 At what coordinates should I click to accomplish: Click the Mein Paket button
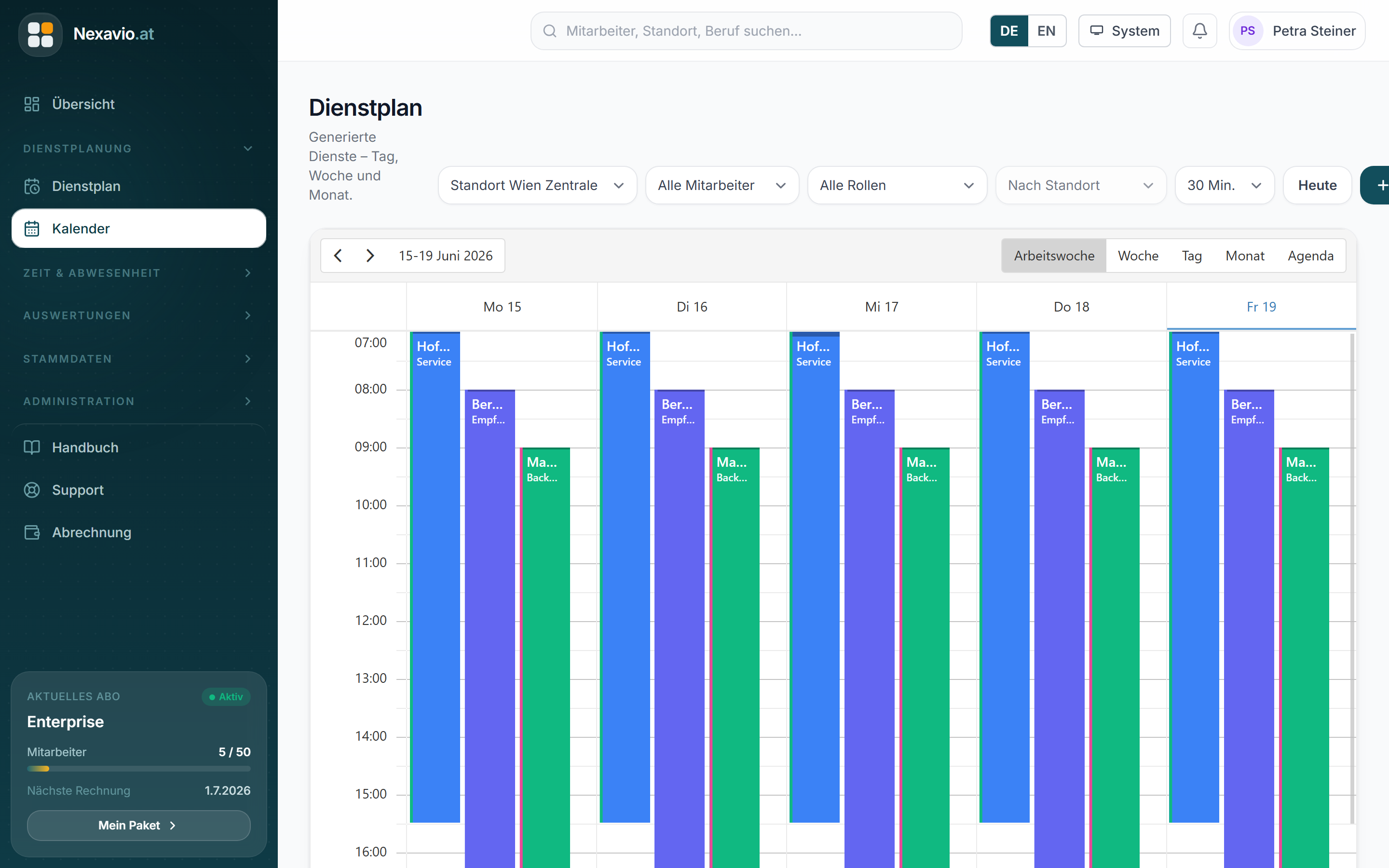tap(138, 826)
